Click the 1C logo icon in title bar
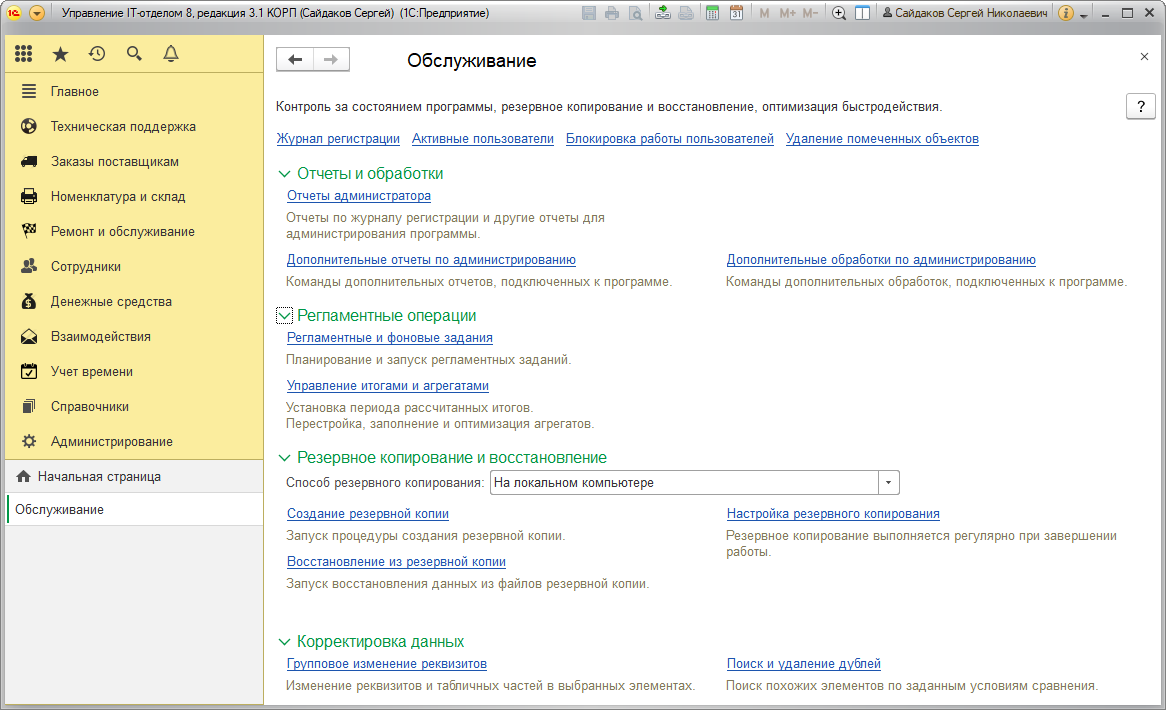Viewport: 1166px width, 710px height. click(x=13, y=13)
